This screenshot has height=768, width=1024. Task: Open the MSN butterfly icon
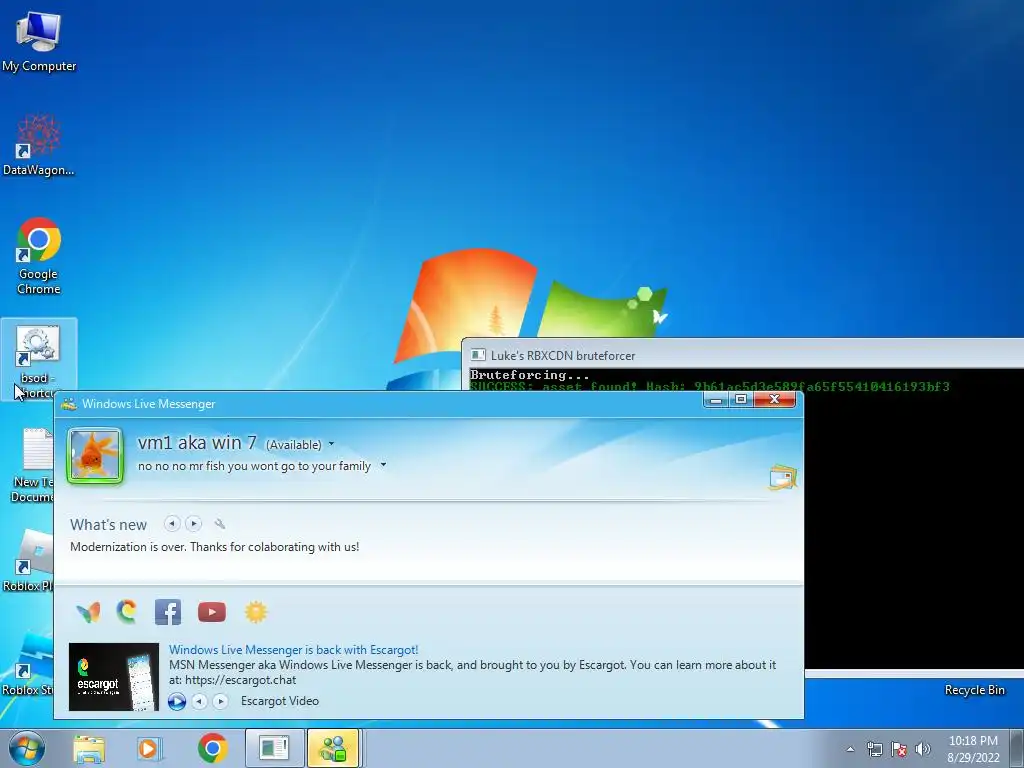tap(88, 612)
